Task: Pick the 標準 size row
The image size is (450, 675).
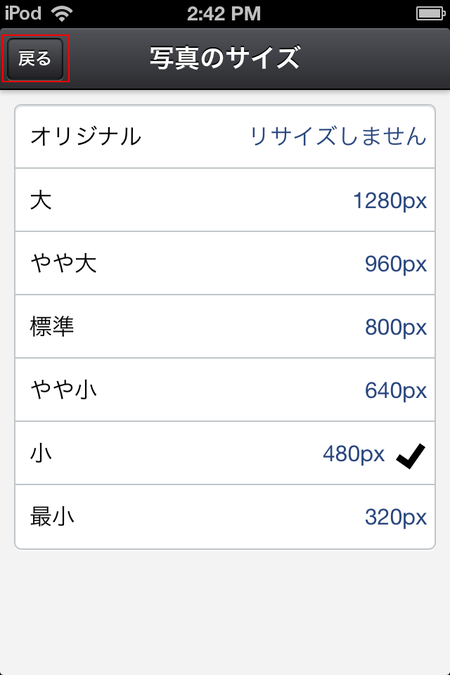Action: pos(225,327)
